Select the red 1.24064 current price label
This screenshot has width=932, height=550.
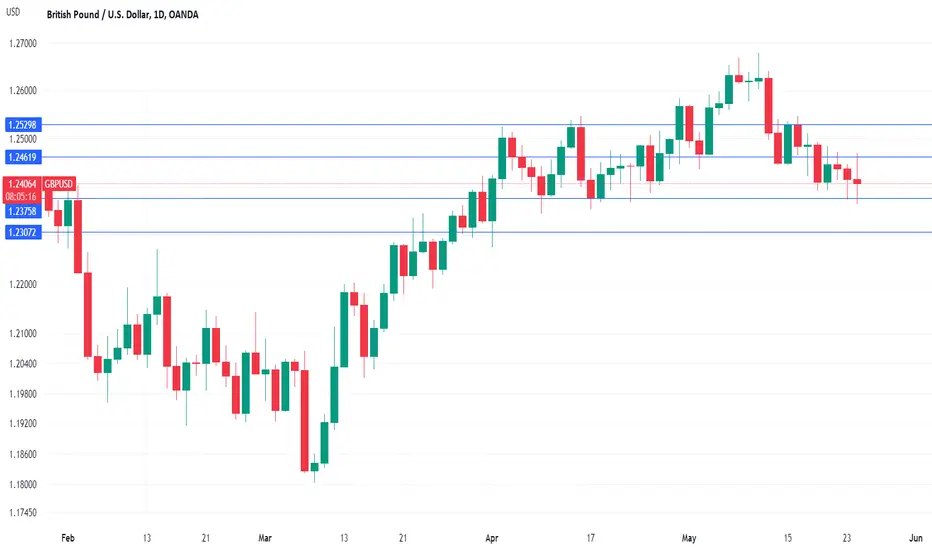(23, 184)
